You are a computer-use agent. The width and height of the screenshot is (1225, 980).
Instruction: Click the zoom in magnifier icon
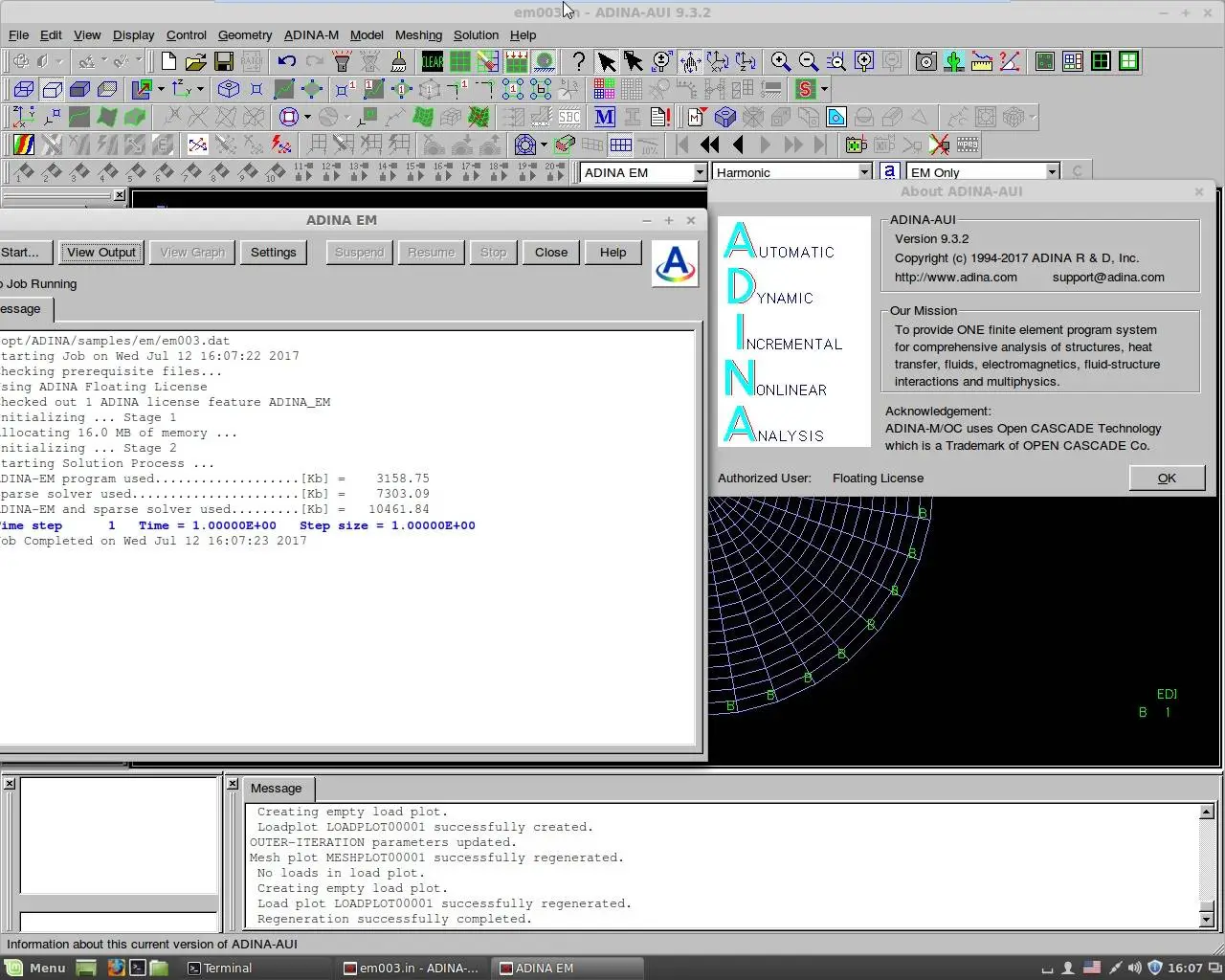pos(781,61)
